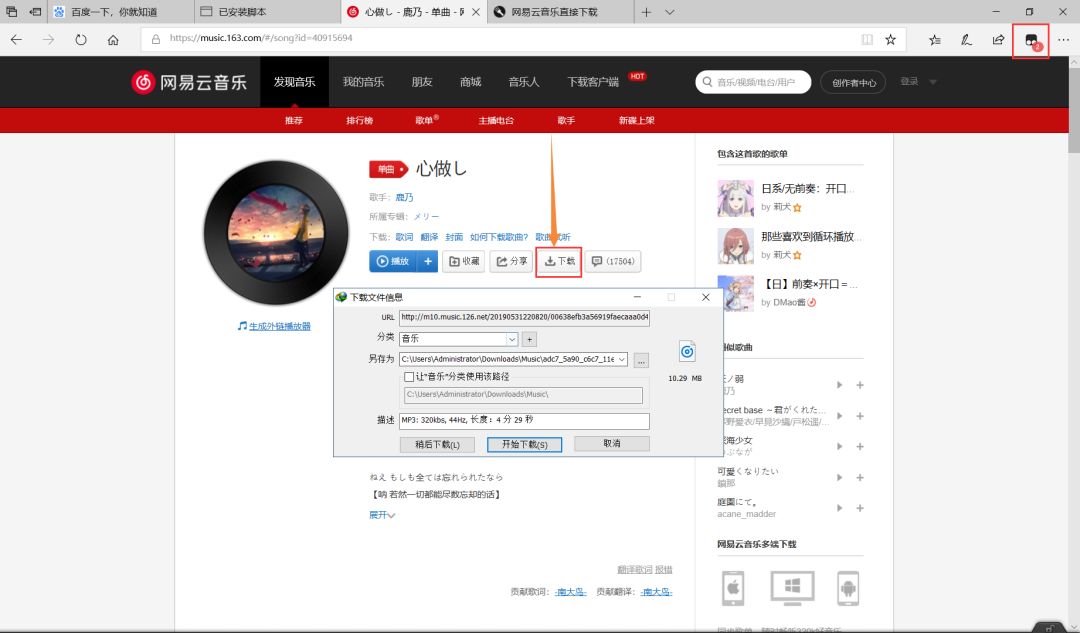Play the song 心做し
Image resolution: width=1080 pixels, height=633 pixels.
(393, 261)
